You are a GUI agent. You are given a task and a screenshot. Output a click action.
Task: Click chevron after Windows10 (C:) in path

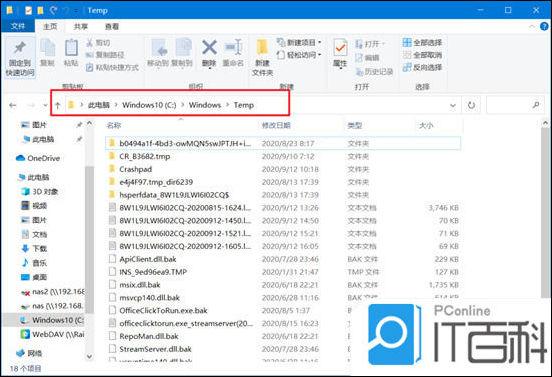(182, 105)
